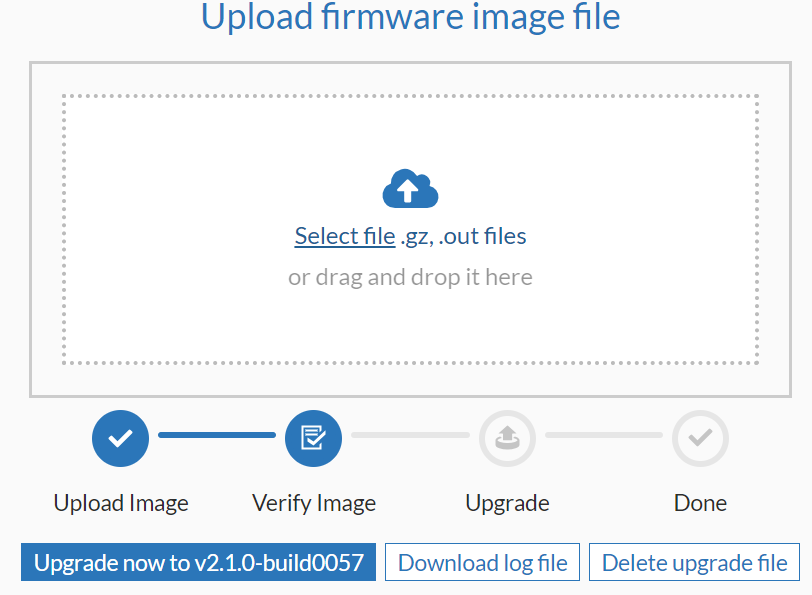Click the Upload firmware image file heading
Screen dimensions: 812x595
[x=409, y=18]
